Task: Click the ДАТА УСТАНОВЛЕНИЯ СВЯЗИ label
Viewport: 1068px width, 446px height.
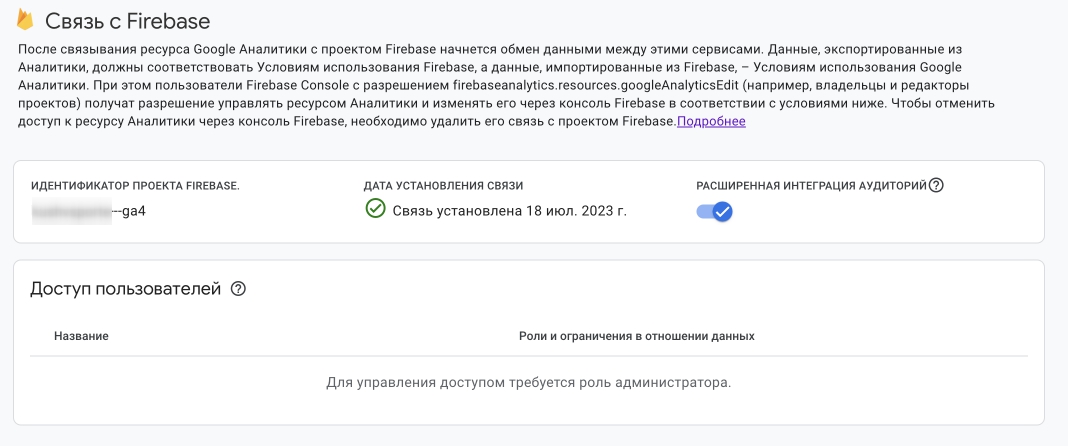Action: click(x=443, y=186)
